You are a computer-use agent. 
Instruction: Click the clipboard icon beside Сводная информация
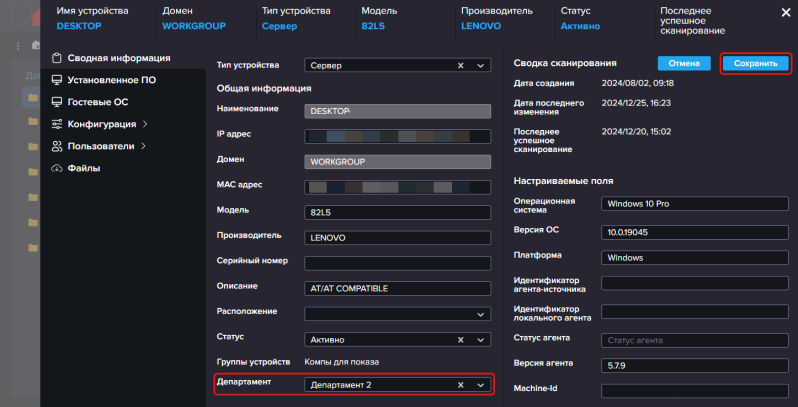[x=57, y=58]
